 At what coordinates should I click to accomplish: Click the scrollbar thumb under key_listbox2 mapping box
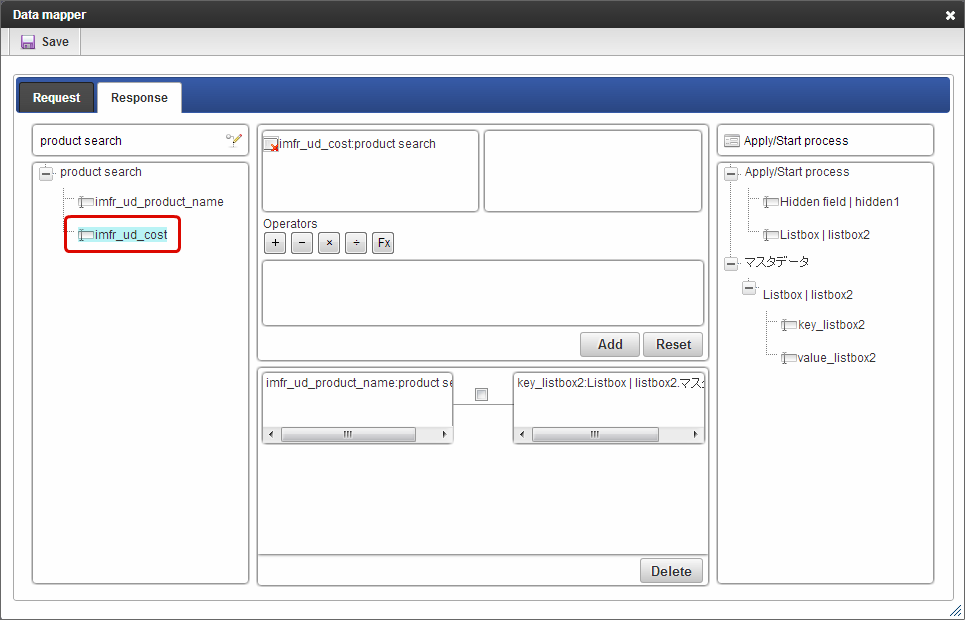pos(595,435)
